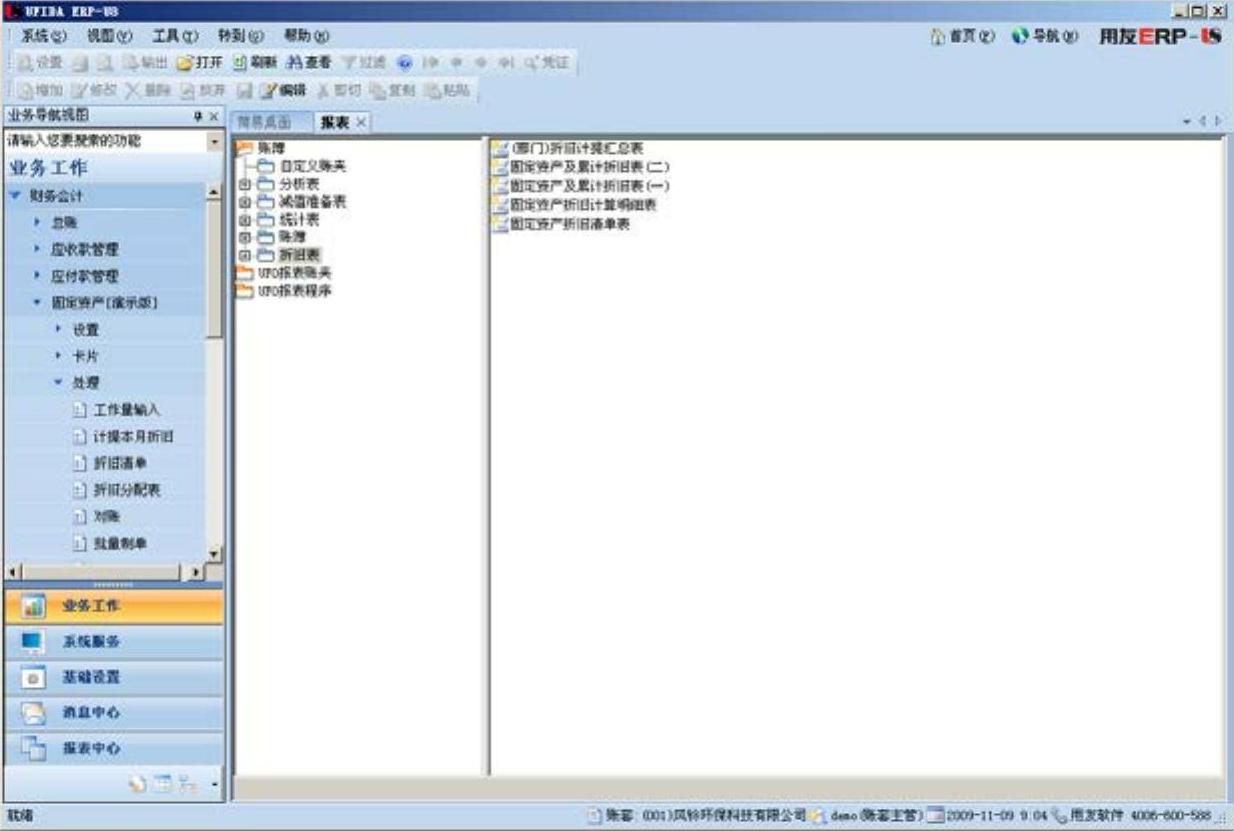Image resolution: width=1234 pixels, height=831 pixels.
Task: Click the 过滤 (Filter) funnel icon
Action: (x=350, y=63)
